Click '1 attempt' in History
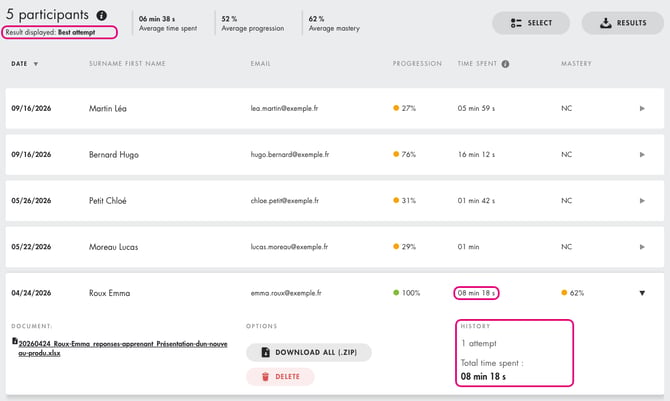The height and width of the screenshot is (401, 670). pos(479,344)
